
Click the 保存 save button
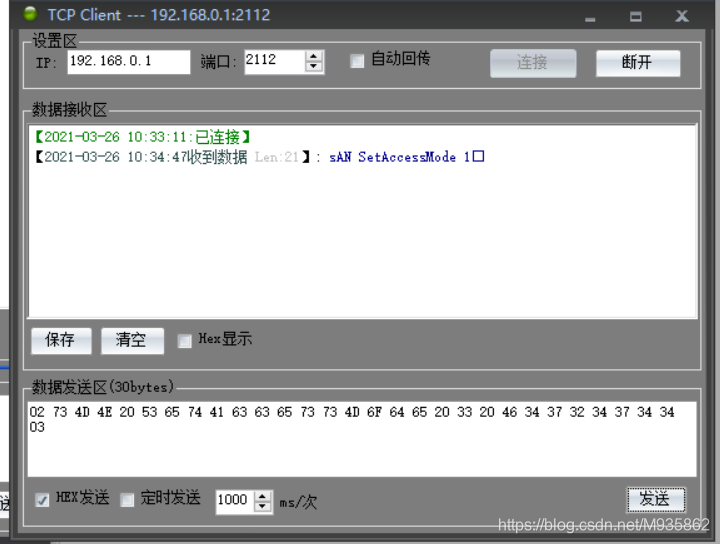(x=61, y=340)
